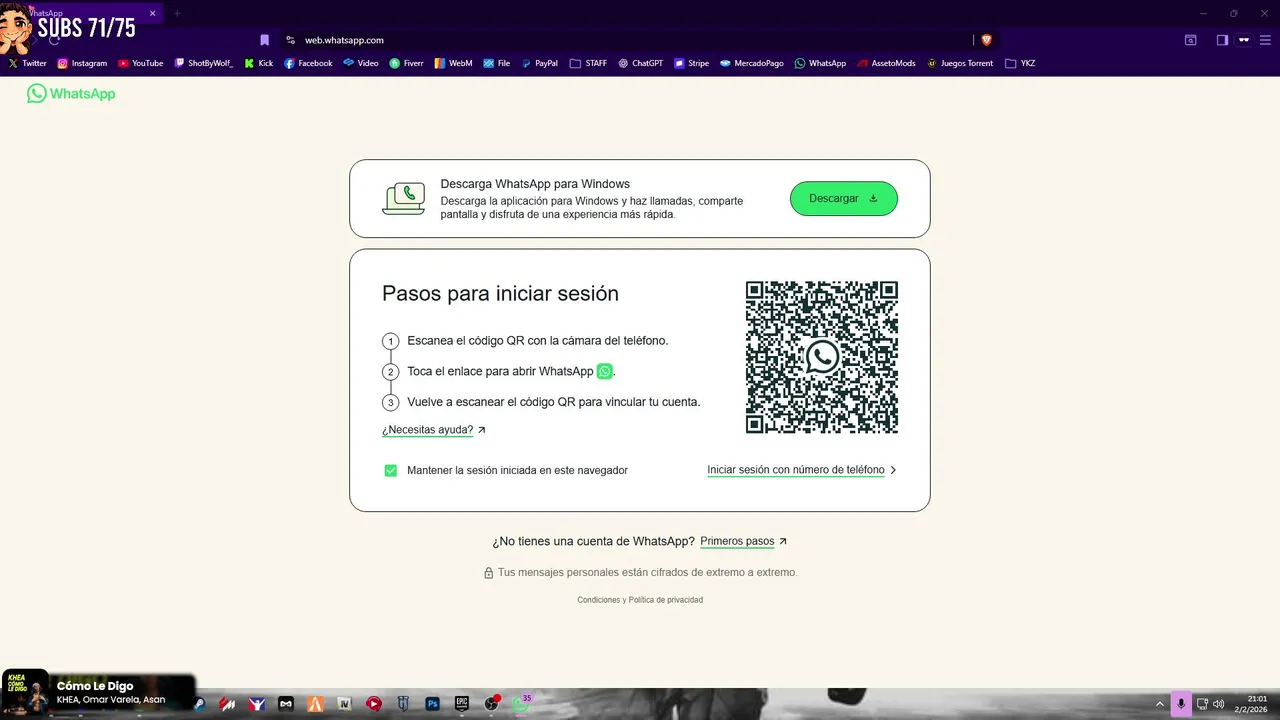The width and height of the screenshot is (1280, 720).
Task: Open the blue shield app in taskbar
Action: [403, 704]
